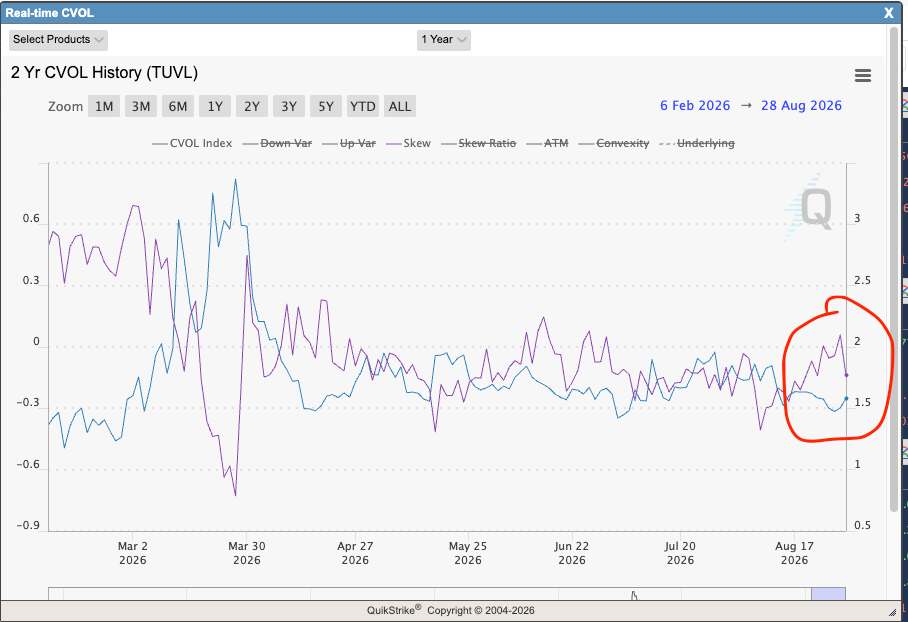Toggle Skew Ratio series in legend
Image resolution: width=908 pixels, height=622 pixels.
(x=478, y=143)
